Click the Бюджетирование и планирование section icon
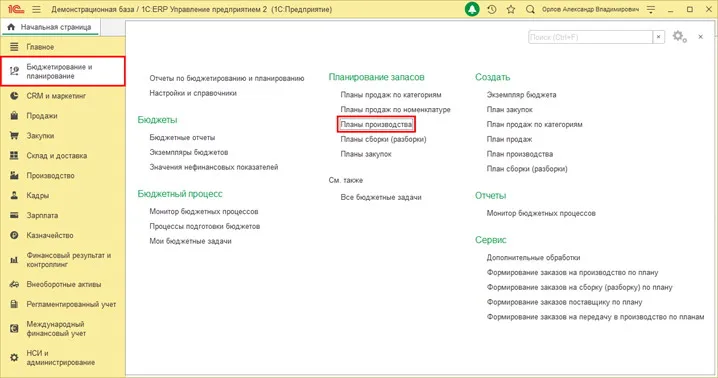 click(x=14, y=71)
